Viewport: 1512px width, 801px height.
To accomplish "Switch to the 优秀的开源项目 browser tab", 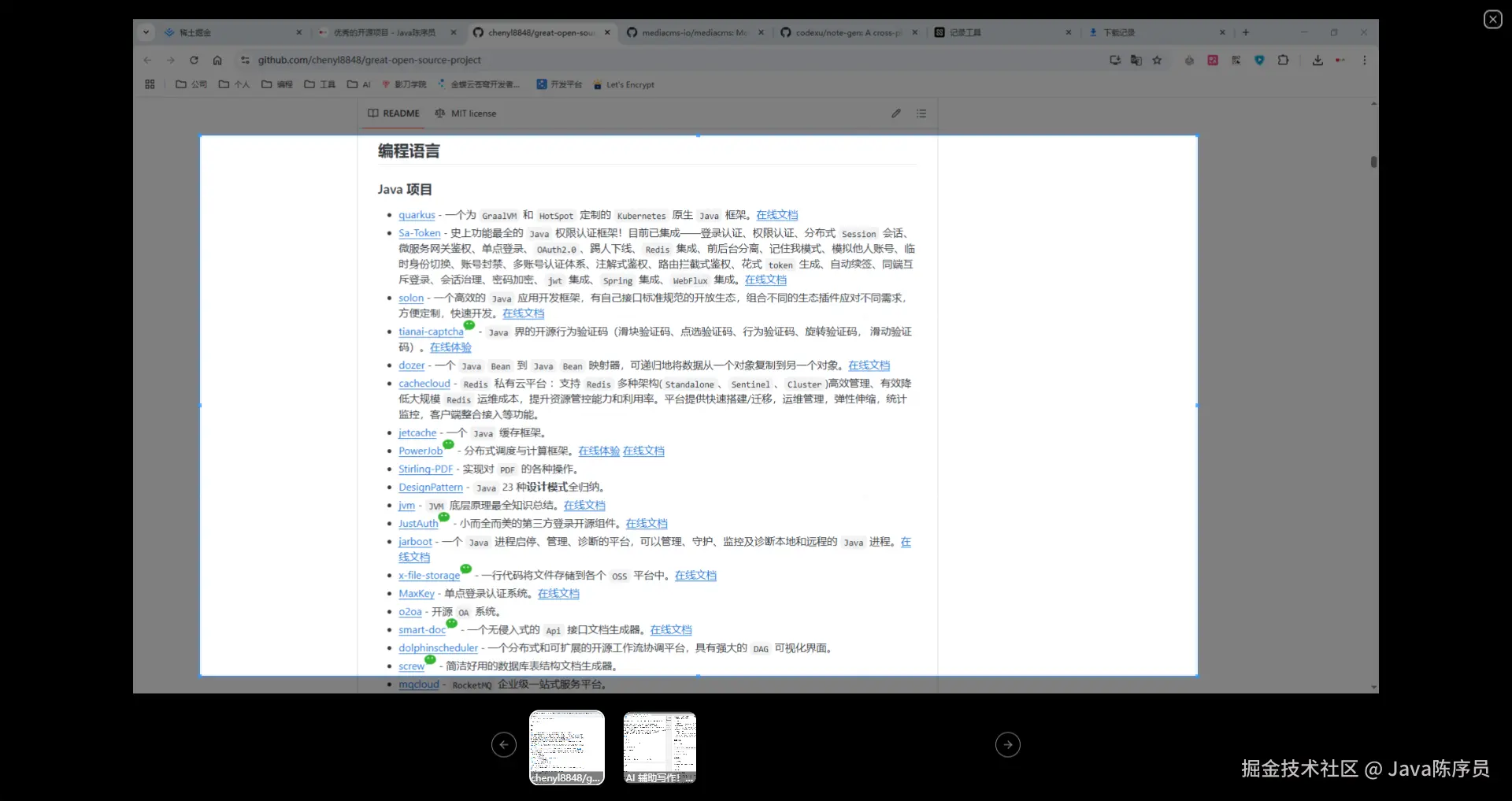I will (387, 32).
